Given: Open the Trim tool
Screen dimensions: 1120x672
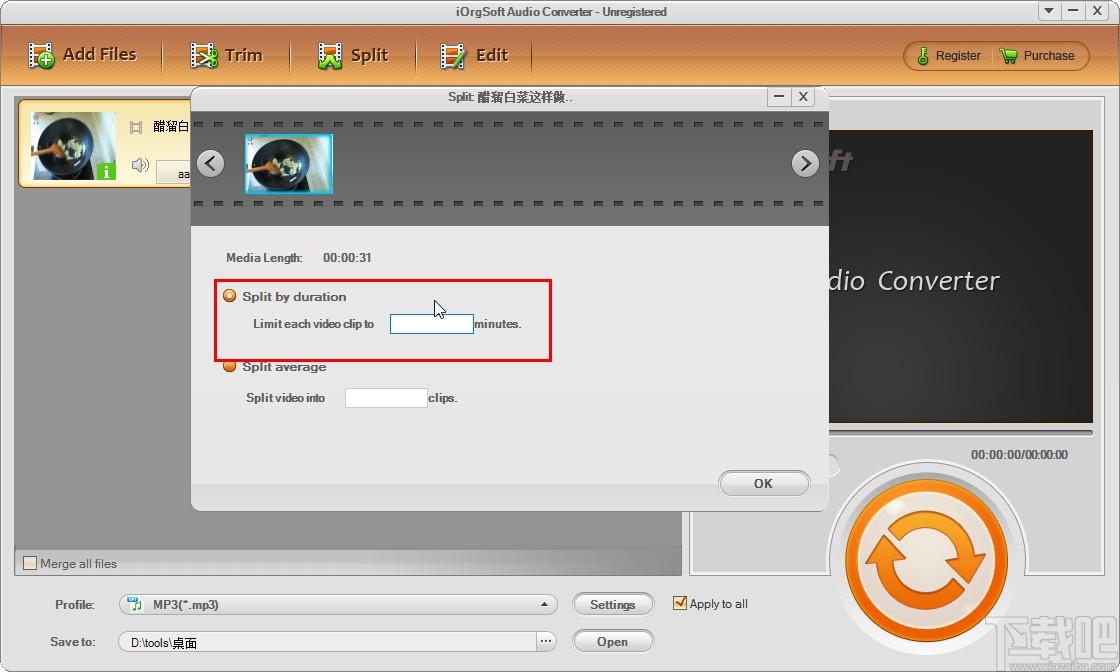Looking at the screenshot, I should pos(229,54).
